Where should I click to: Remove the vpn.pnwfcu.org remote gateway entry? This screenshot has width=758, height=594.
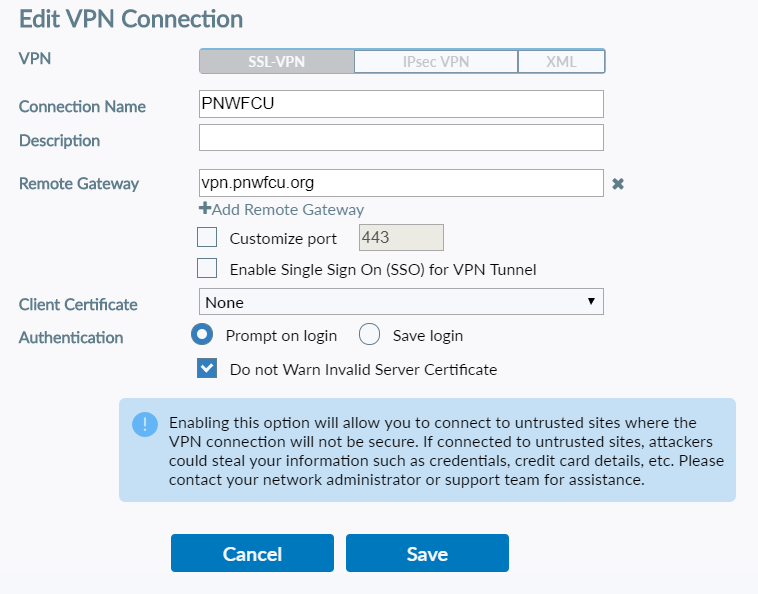point(618,184)
